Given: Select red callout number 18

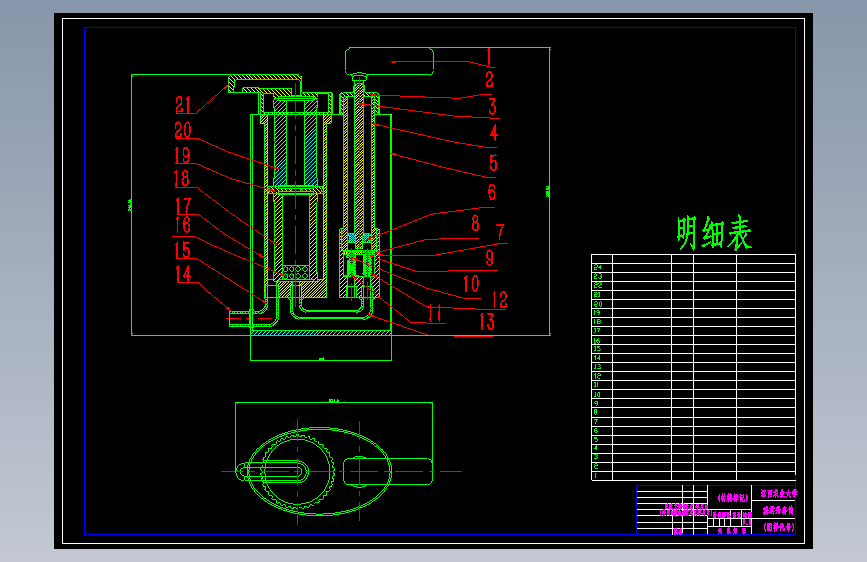Looking at the screenshot, I should pyautogui.click(x=181, y=179).
